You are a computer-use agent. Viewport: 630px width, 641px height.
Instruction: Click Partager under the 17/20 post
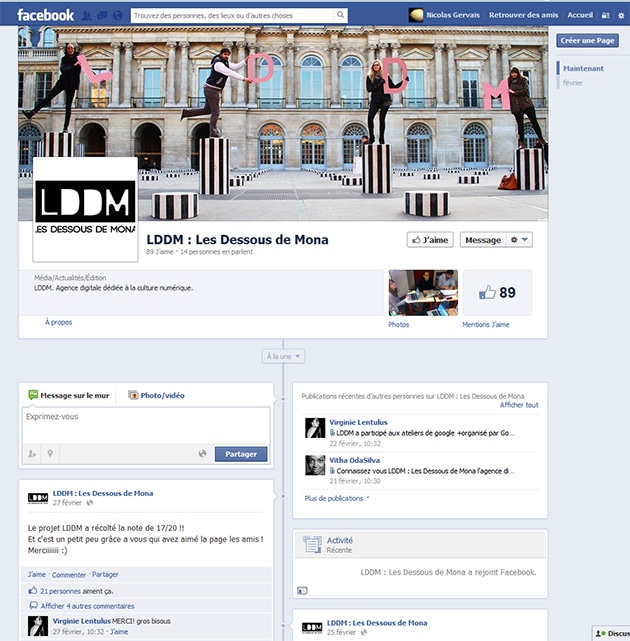[x=105, y=574]
